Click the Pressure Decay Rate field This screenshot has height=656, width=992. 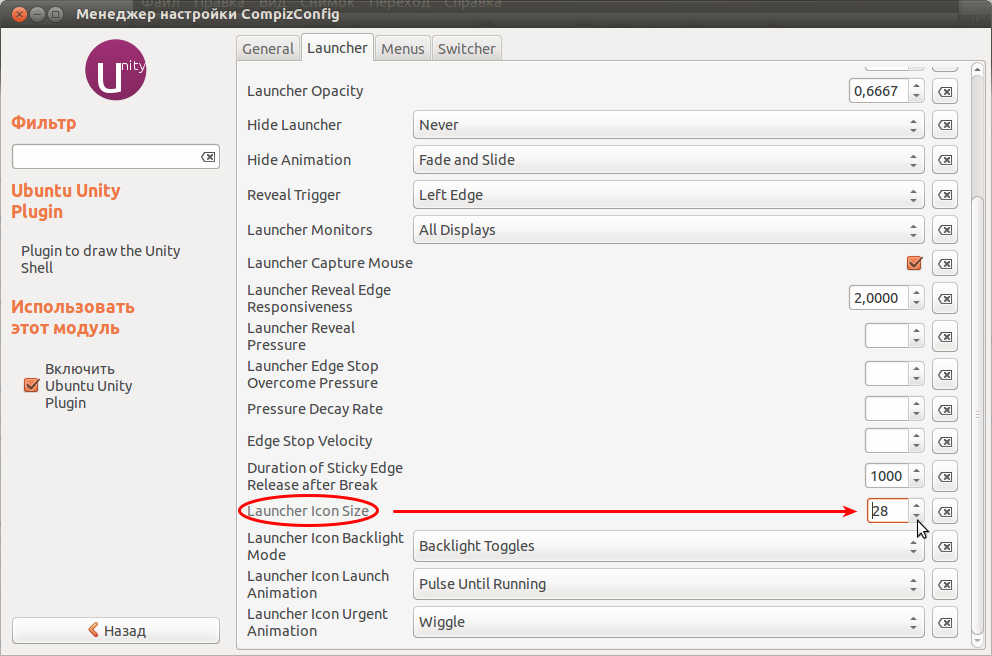pos(887,409)
